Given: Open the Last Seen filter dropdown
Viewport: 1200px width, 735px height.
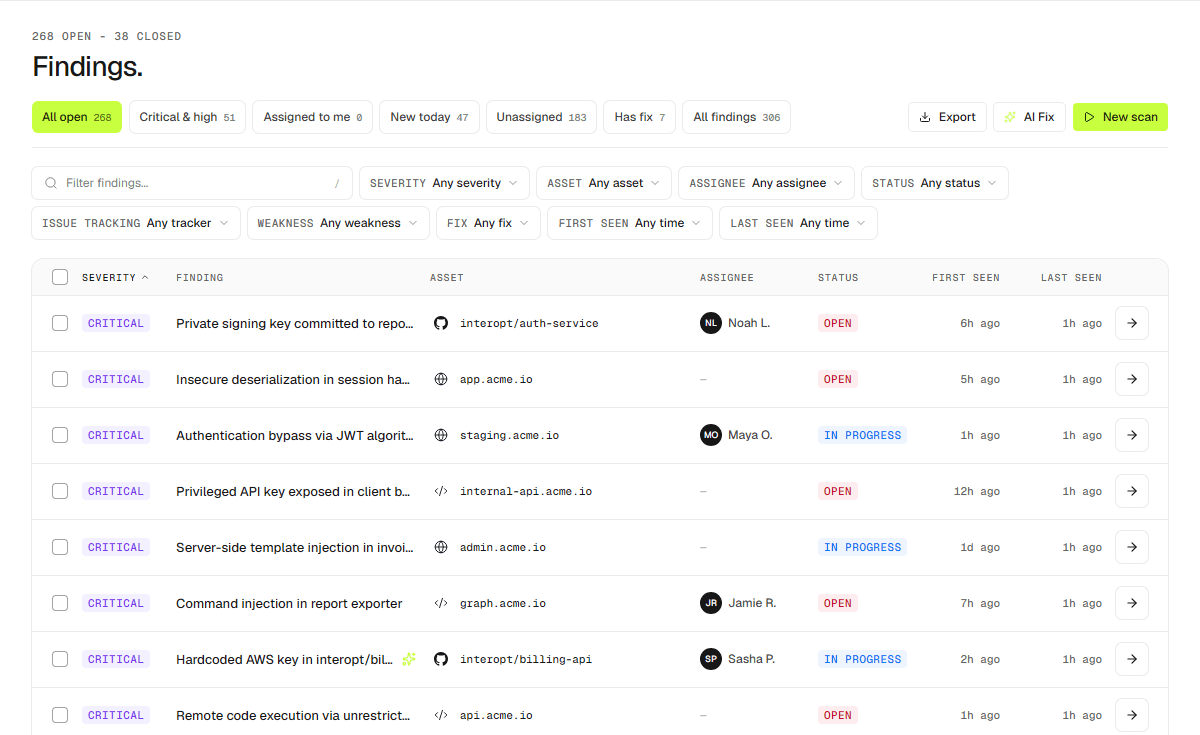Looking at the screenshot, I should [798, 223].
